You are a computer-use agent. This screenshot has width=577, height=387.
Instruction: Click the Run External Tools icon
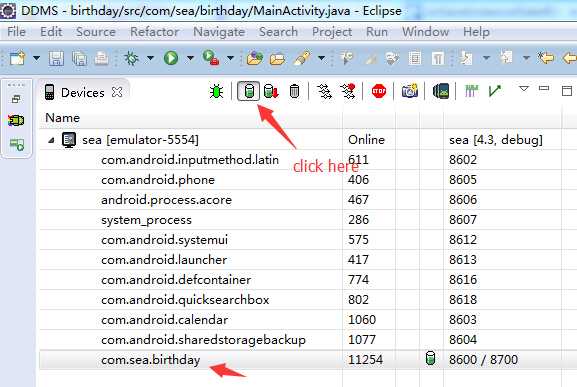click(x=211, y=58)
